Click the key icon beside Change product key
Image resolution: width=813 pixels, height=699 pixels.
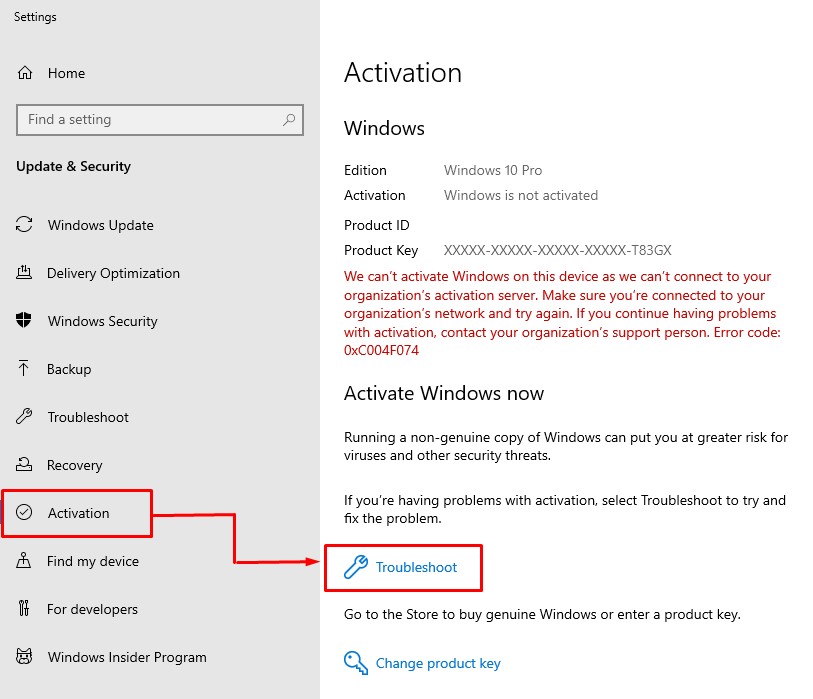356,663
